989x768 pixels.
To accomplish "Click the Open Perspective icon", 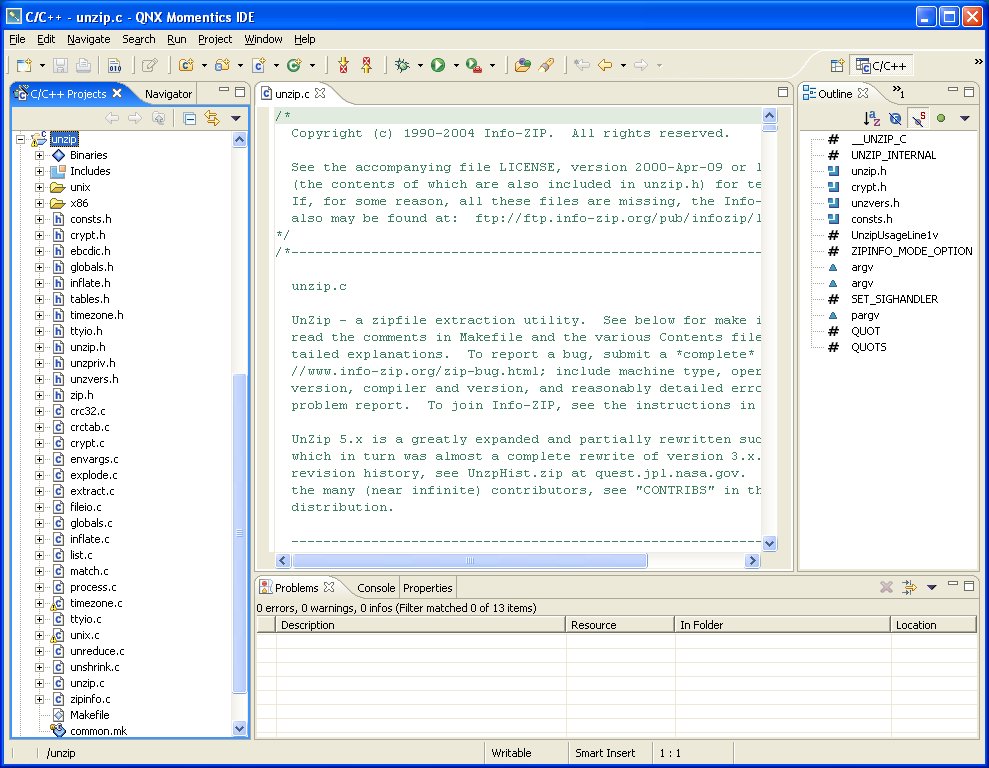I will click(838, 66).
